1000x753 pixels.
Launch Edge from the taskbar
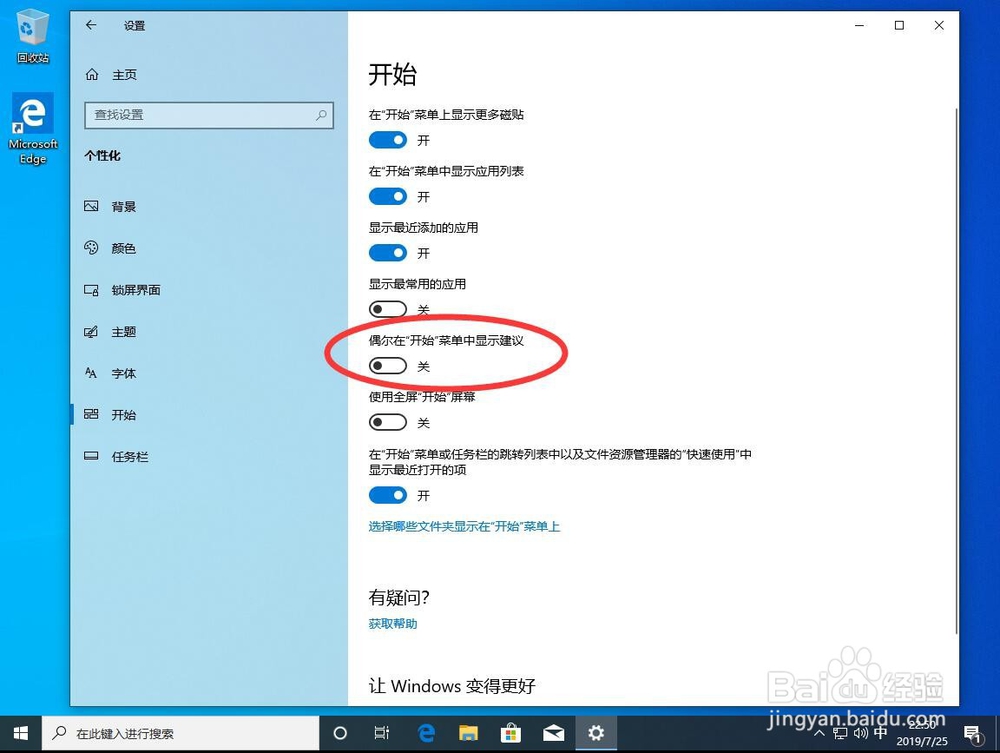[426, 733]
